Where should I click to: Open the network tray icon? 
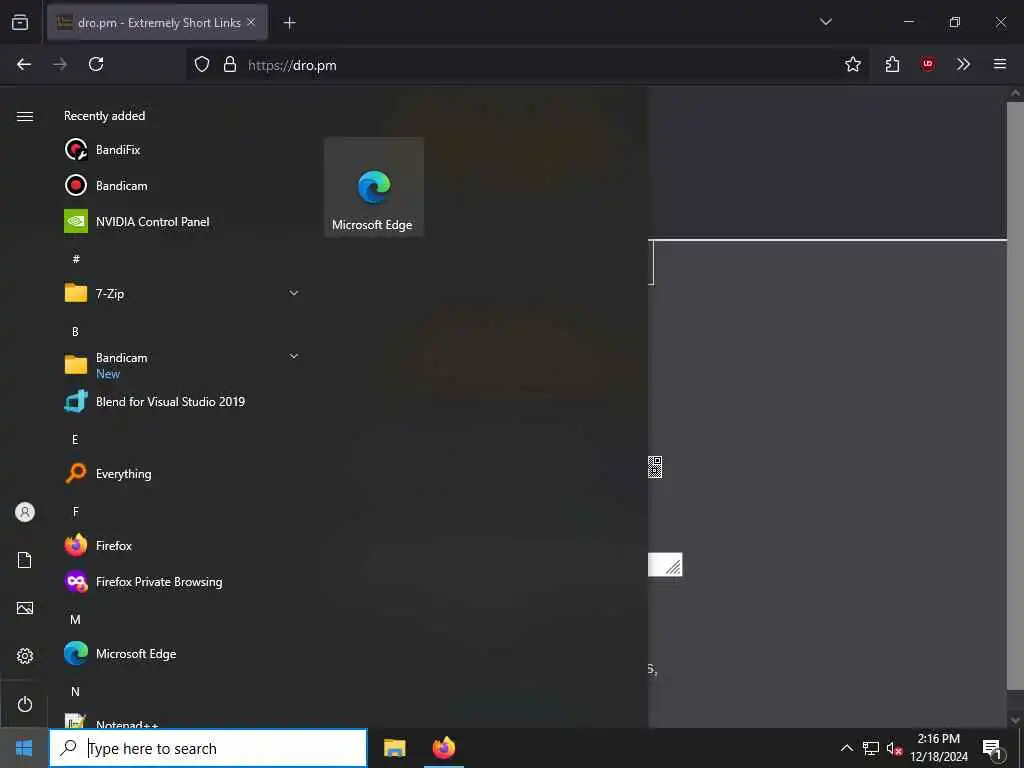tap(871, 748)
